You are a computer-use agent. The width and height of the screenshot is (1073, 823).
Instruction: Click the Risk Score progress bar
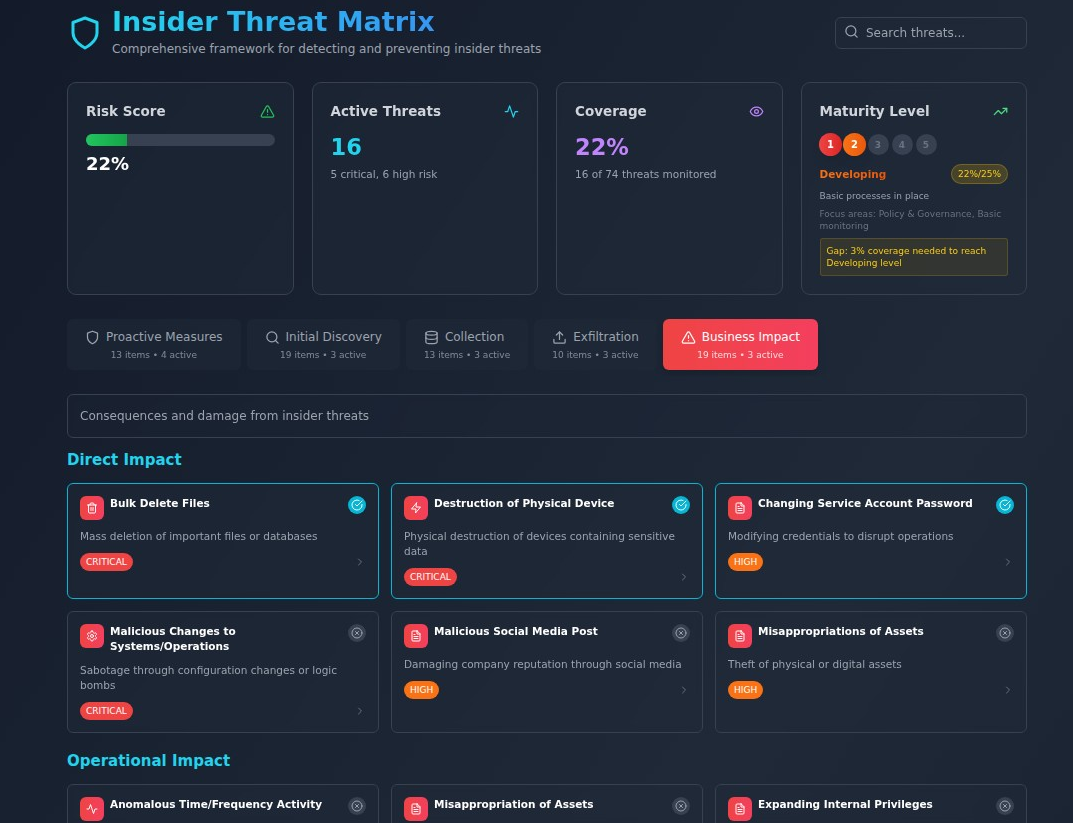coord(180,140)
